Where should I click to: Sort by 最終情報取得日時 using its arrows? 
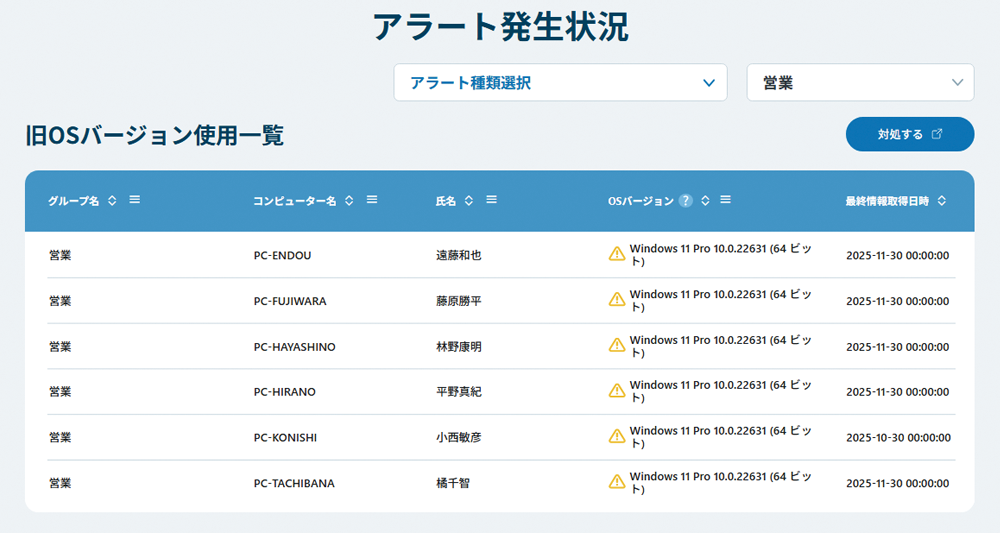click(x=942, y=201)
